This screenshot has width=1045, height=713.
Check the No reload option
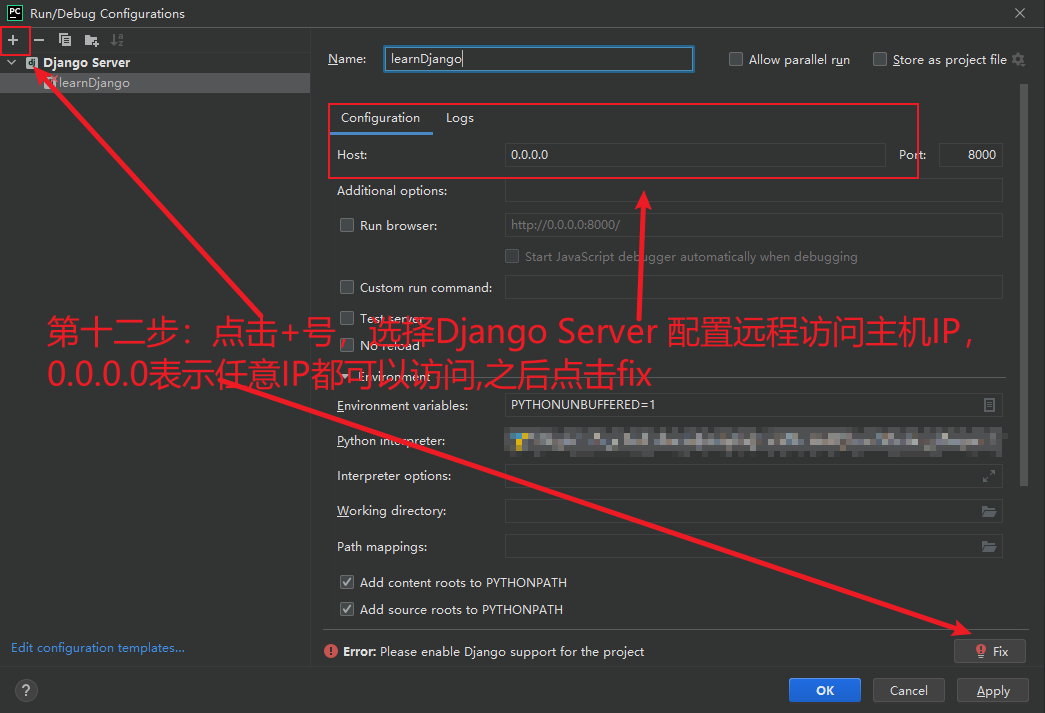pyautogui.click(x=347, y=345)
